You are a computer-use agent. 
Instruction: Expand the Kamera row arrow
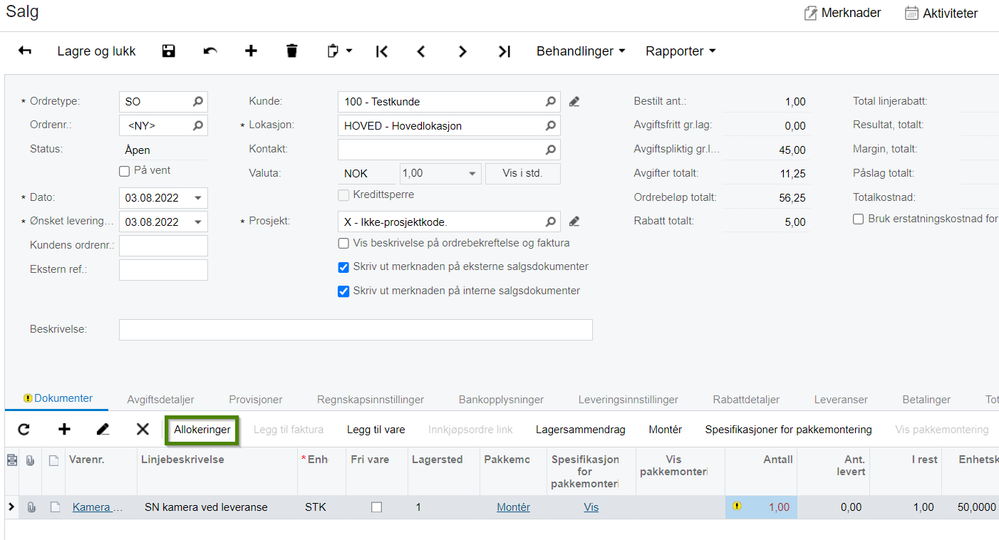[x=11, y=507]
